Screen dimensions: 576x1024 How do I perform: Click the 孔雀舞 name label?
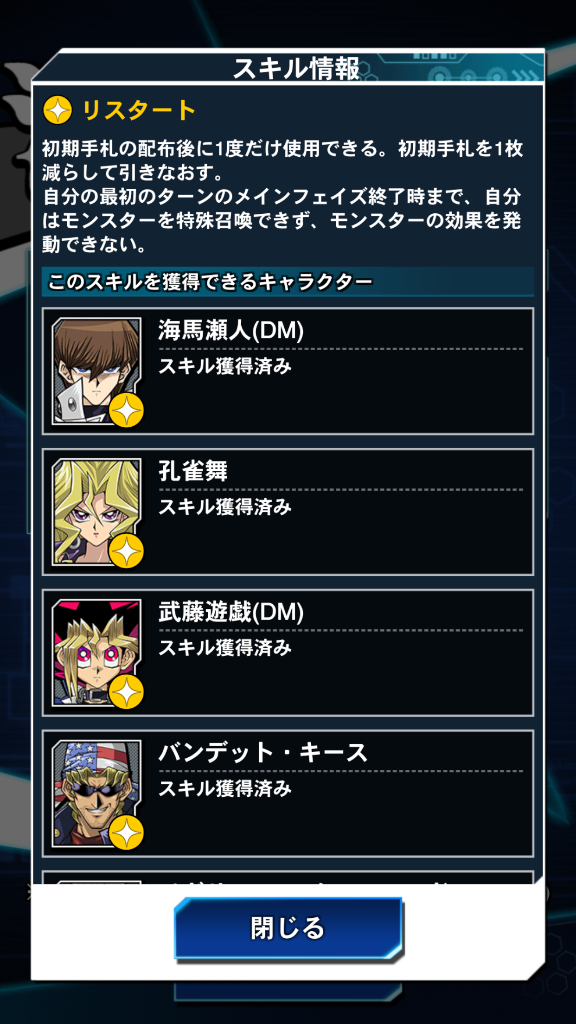[193, 472]
